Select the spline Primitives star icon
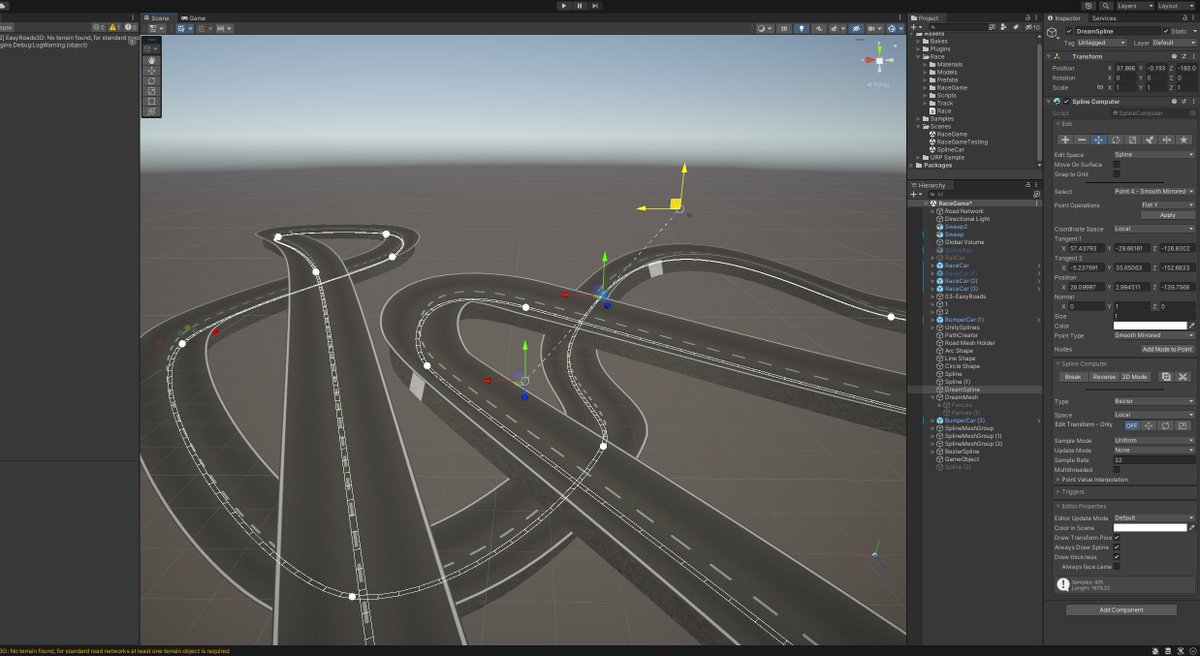 point(1184,139)
